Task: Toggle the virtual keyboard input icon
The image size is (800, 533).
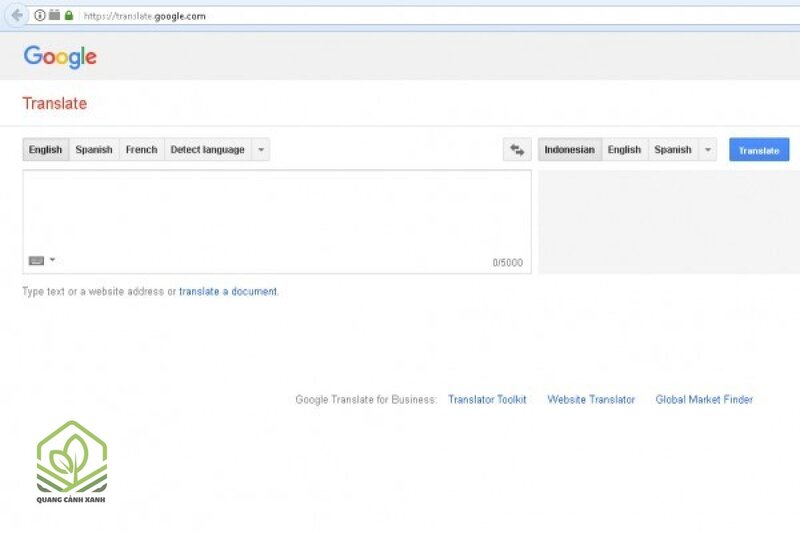Action: pyautogui.click(x=36, y=261)
